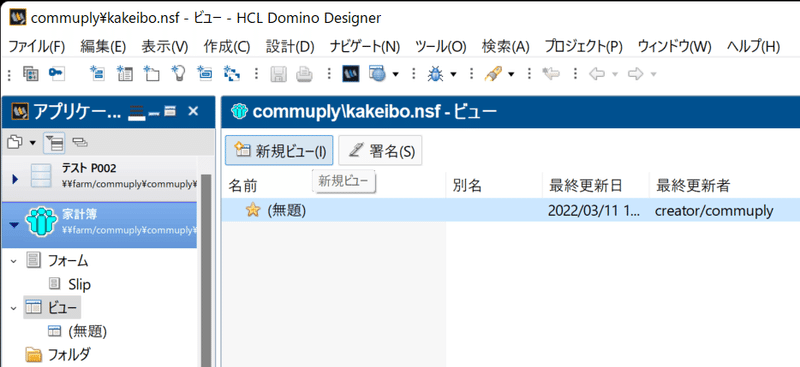Open the プロジェクト(P) menu

point(584,47)
